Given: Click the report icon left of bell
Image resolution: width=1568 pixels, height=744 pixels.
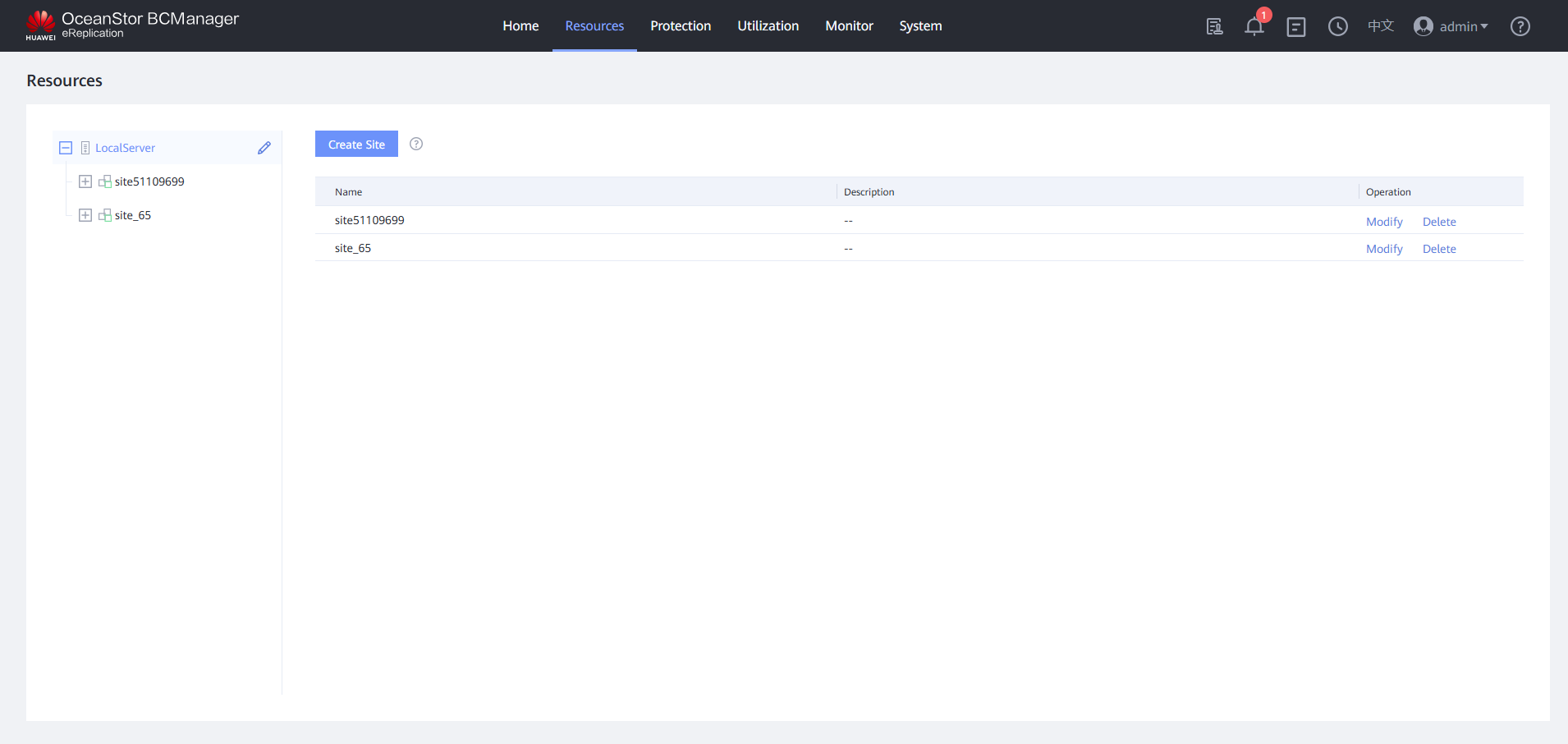Looking at the screenshot, I should (x=1214, y=26).
